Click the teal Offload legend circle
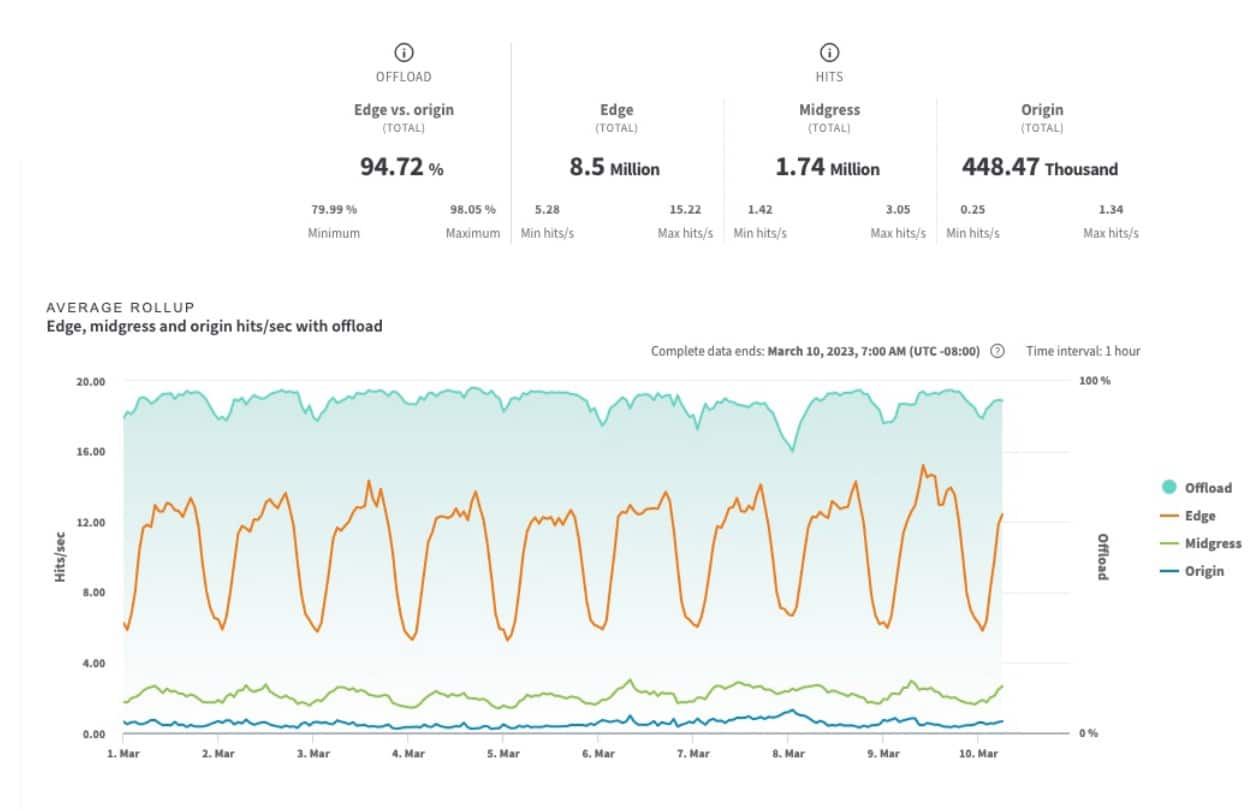1260x810 pixels. pos(1169,488)
